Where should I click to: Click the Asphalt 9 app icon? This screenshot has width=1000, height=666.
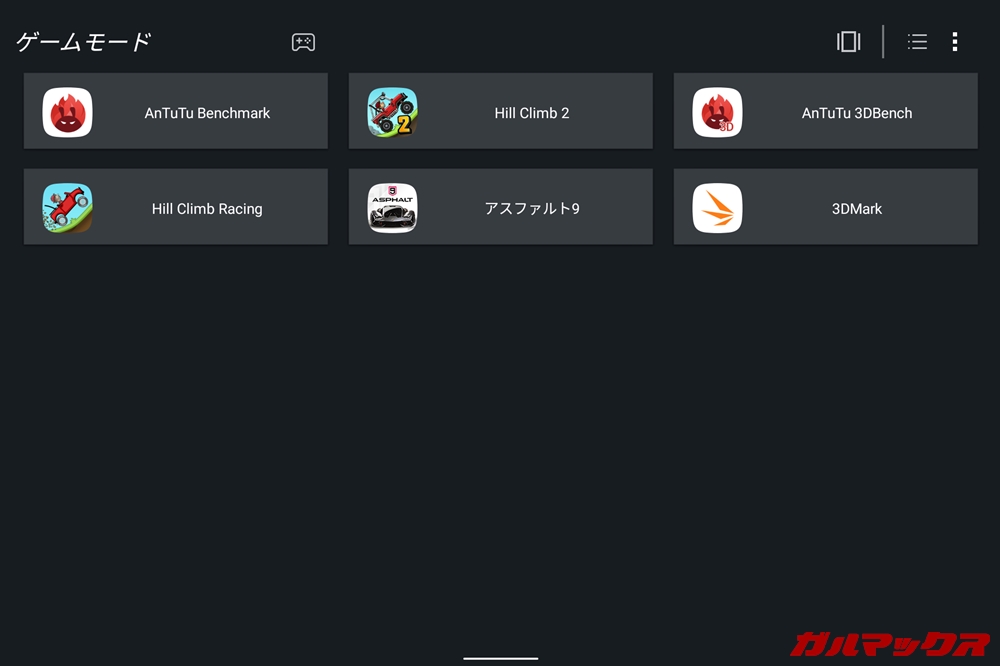(392, 208)
